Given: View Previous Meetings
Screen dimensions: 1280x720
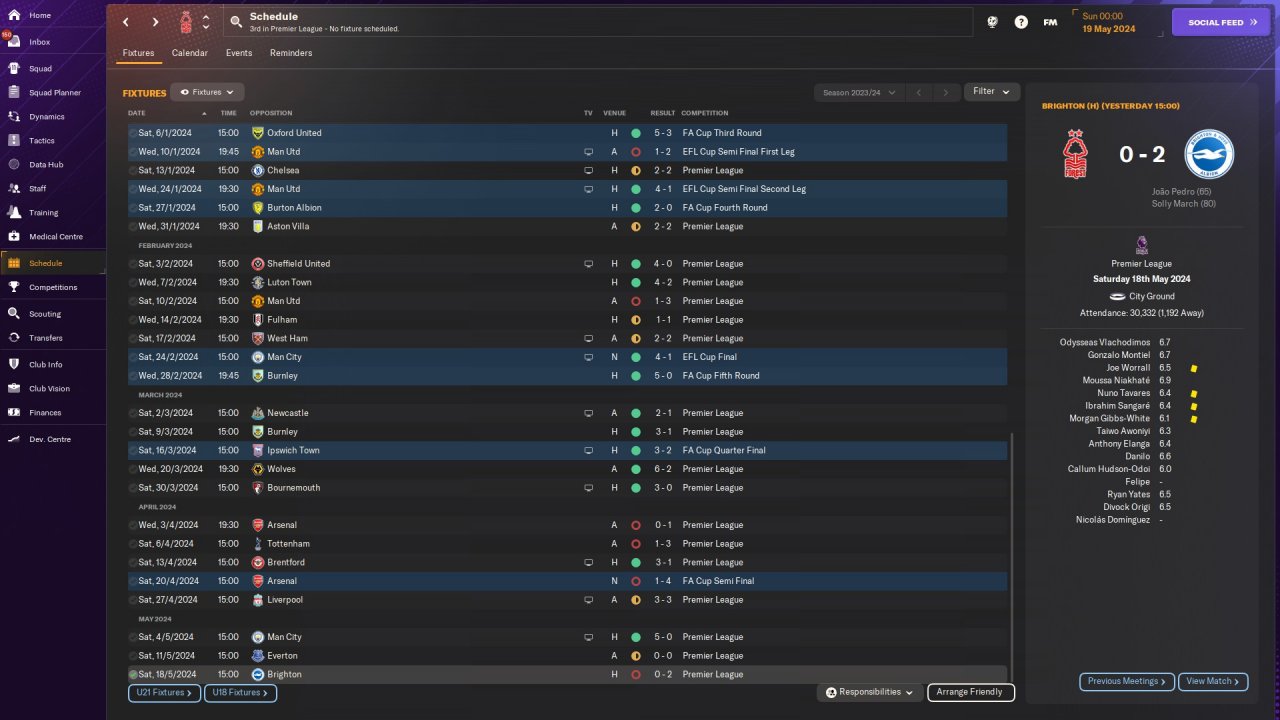Looking at the screenshot, I should (1127, 681).
